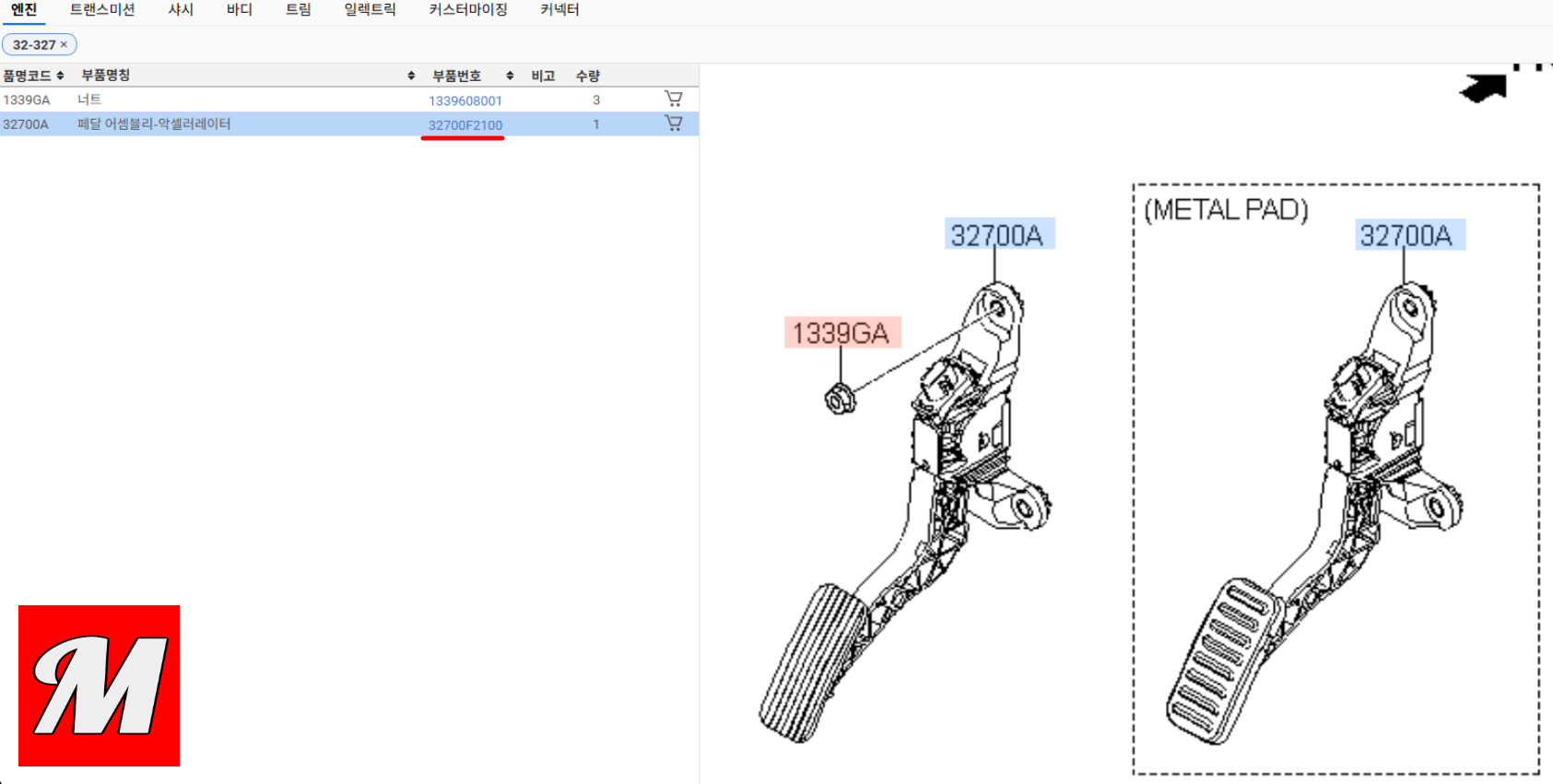Sort by 품명코드 column arrows
Viewport: 1553px width, 784px height.
tap(60, 76)
